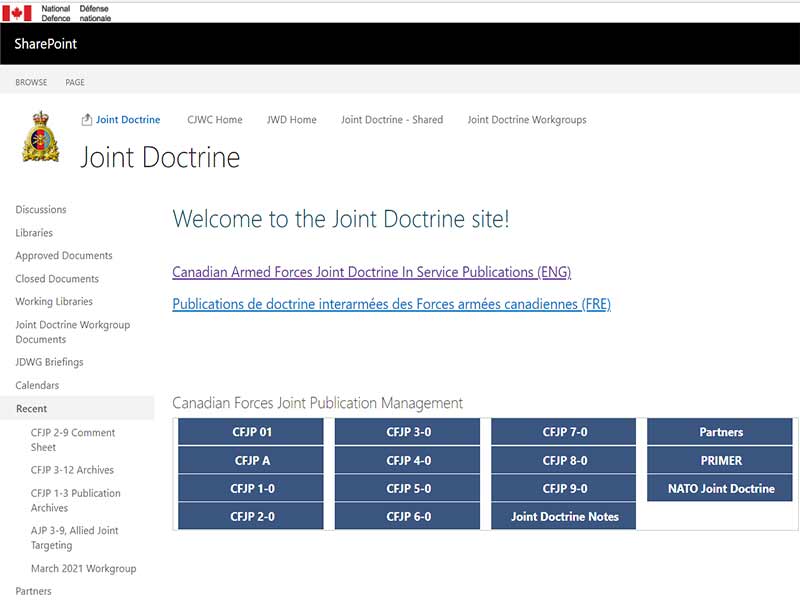Click the CJFP 01 button
Image resolution: width=800 pixels, height=600 pixels.
(x=251, y=432)
